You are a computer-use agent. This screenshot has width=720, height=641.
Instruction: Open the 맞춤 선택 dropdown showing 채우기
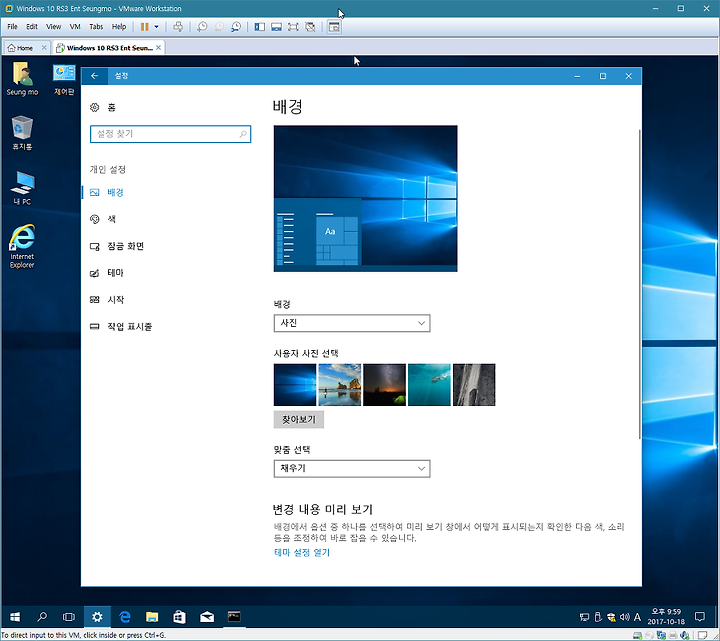[x=352, y=469]
